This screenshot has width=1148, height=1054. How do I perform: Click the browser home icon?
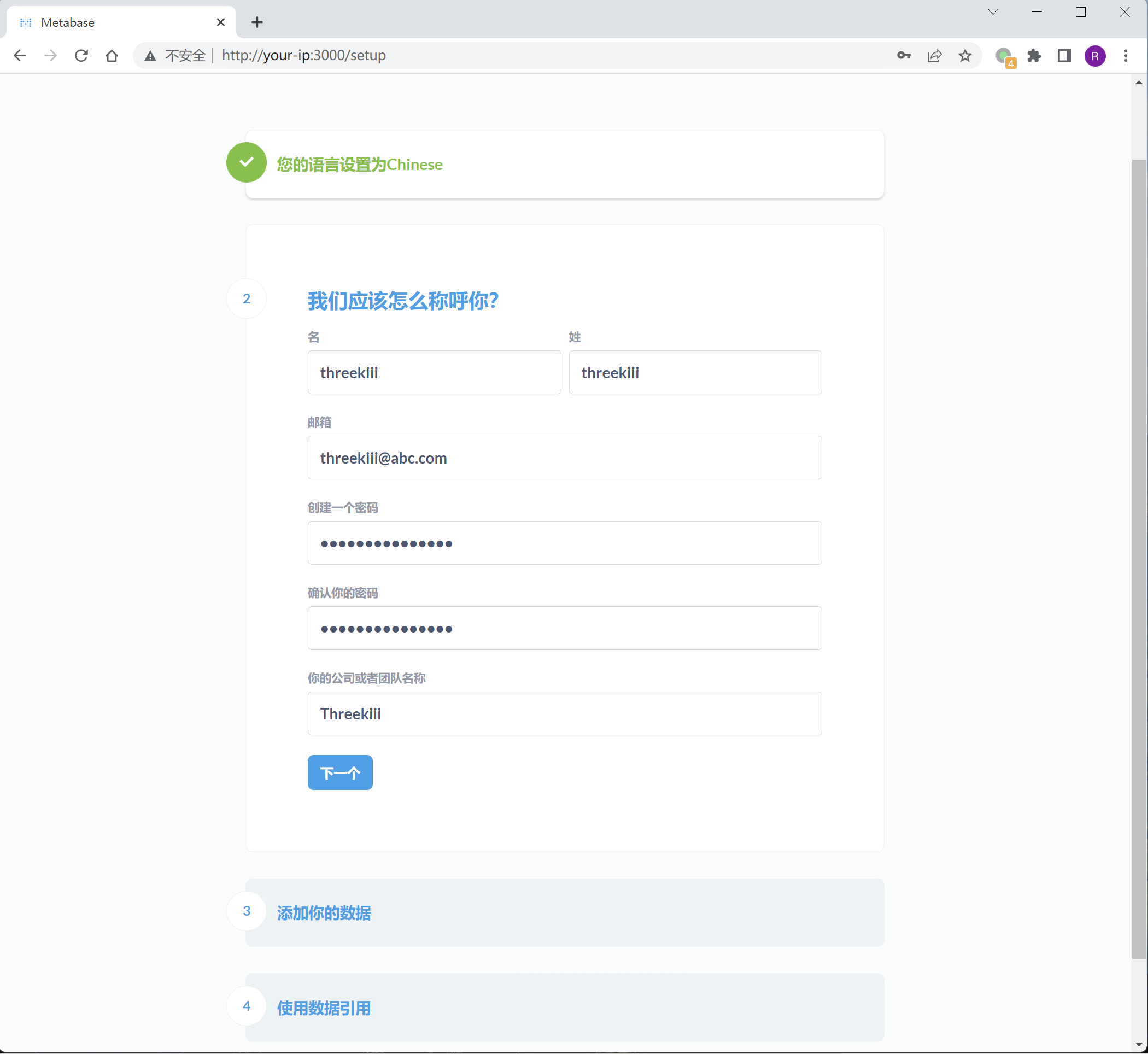112,55
